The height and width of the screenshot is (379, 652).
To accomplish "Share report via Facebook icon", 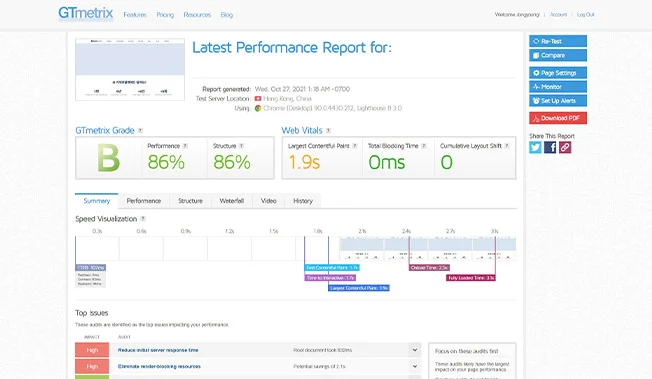I will point(550,147).
